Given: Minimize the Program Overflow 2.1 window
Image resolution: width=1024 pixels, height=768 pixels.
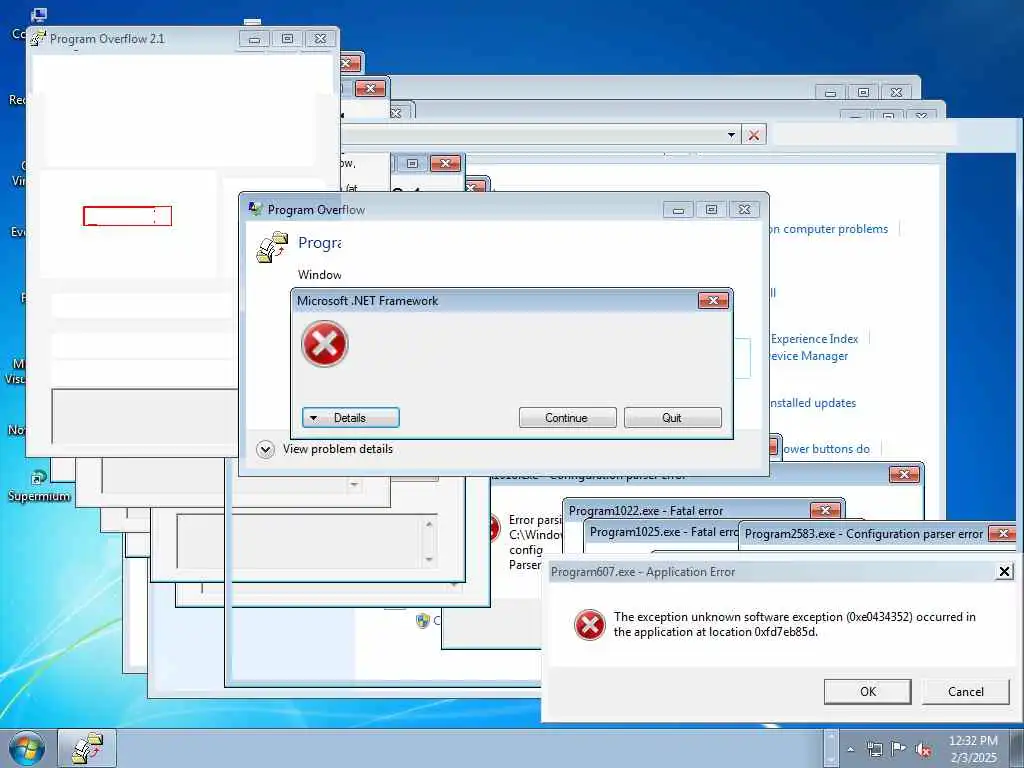Looking at the screenshot, I should coord(254,39).
